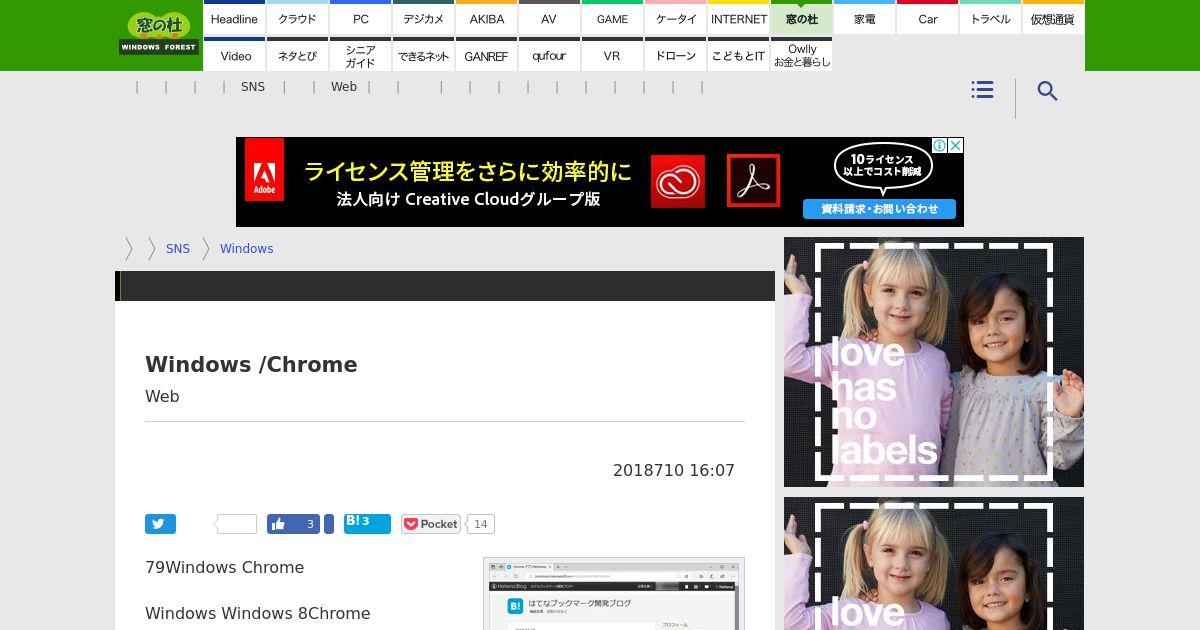Go to シニアガイド network tab

[360, 55]
